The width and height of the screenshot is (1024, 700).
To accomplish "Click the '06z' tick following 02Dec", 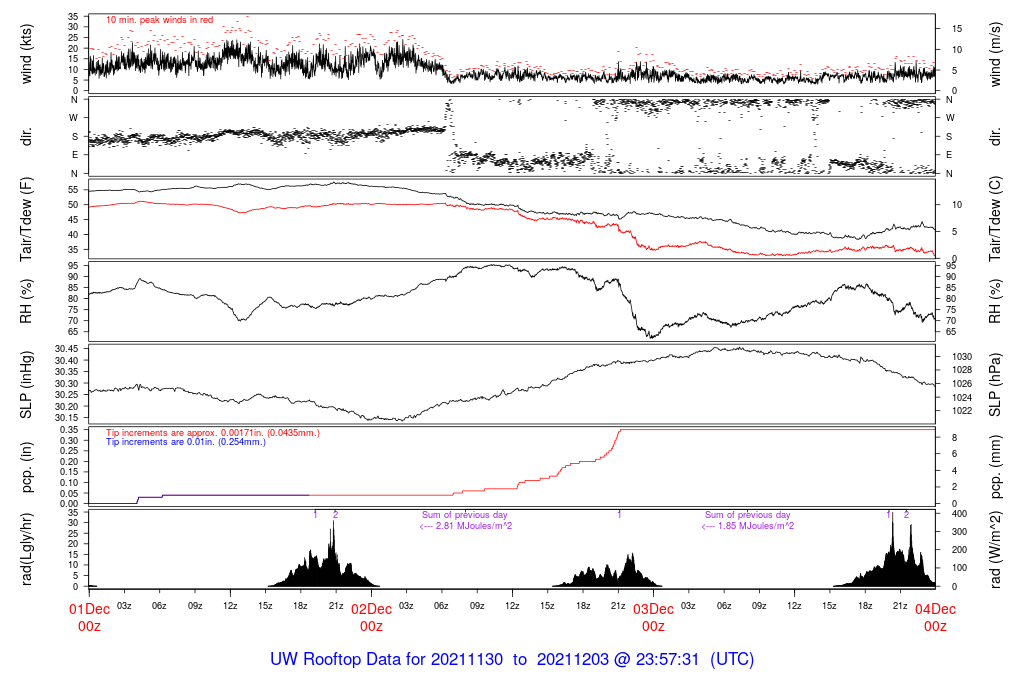I will click(x=441, y=606).
